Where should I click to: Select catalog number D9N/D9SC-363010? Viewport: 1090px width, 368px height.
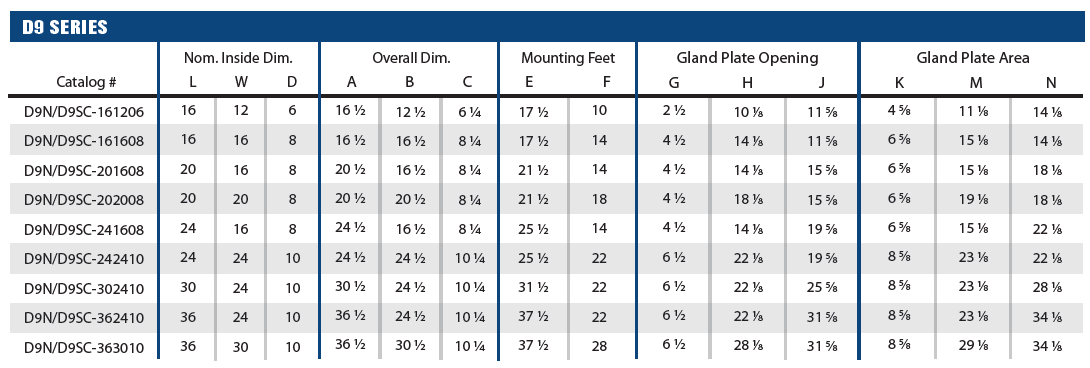coord(84,347)
